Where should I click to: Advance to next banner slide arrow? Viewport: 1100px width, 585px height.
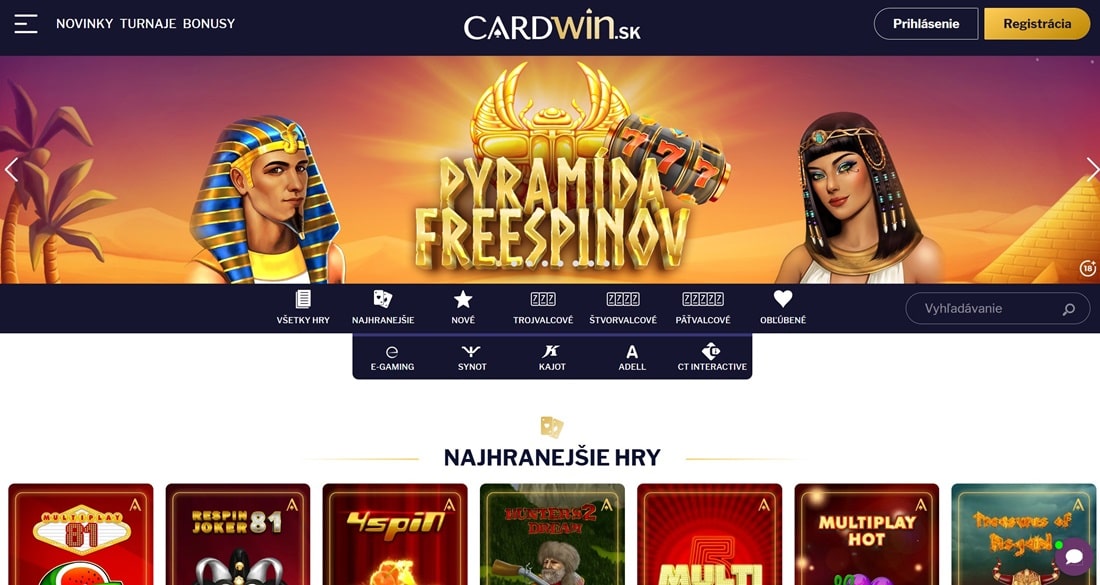(1092, 169)
